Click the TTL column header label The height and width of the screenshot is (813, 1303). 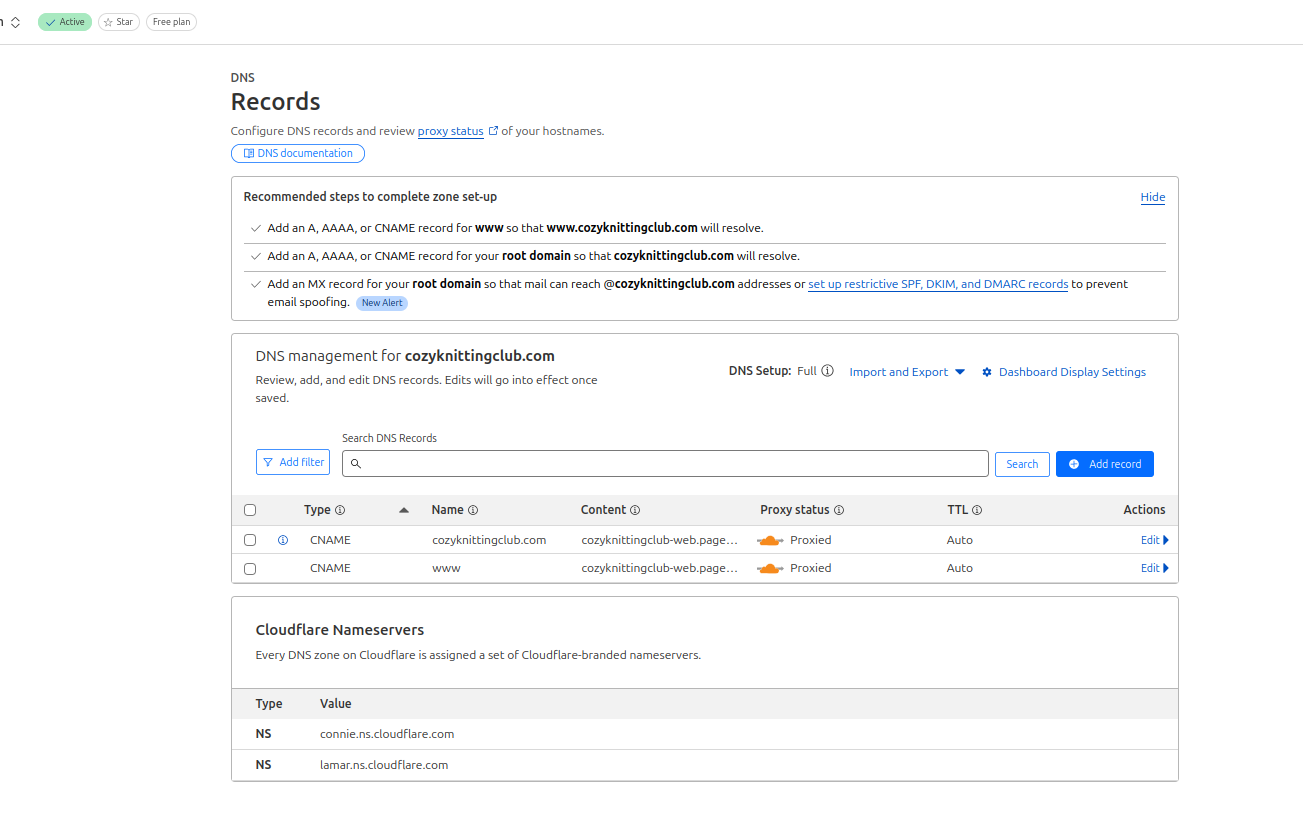958,510
